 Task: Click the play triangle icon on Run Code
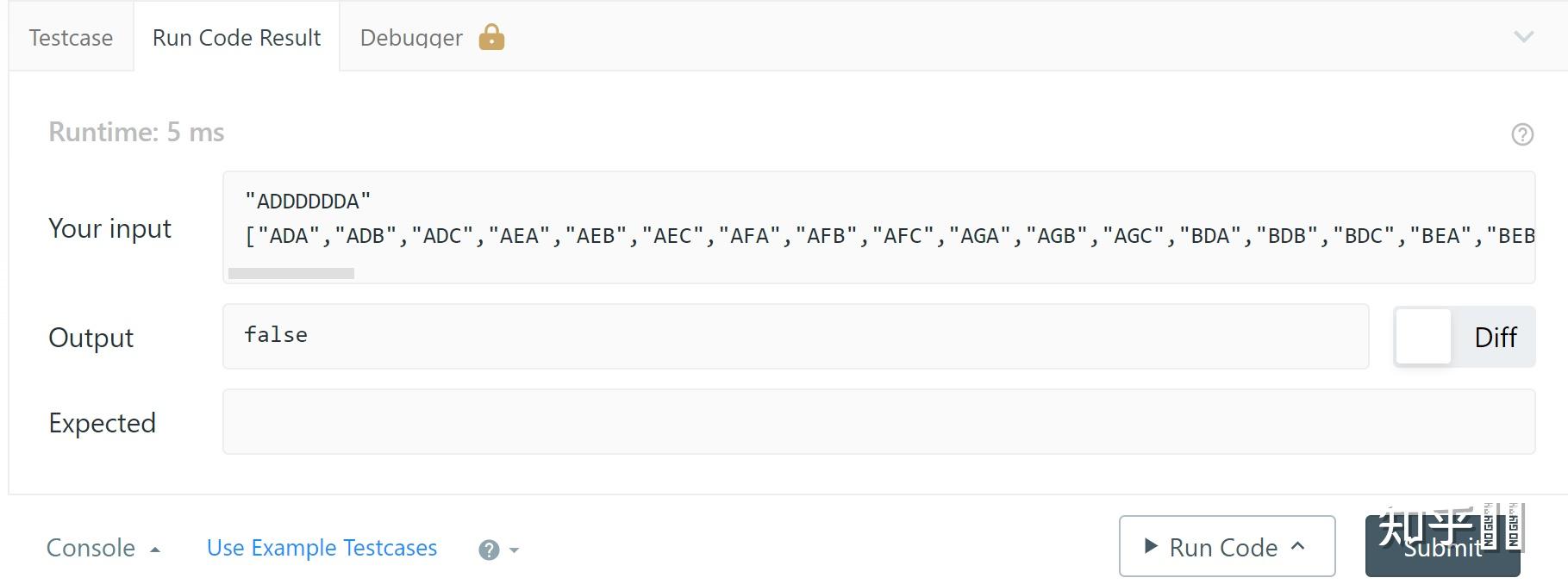click(1150, 545)
